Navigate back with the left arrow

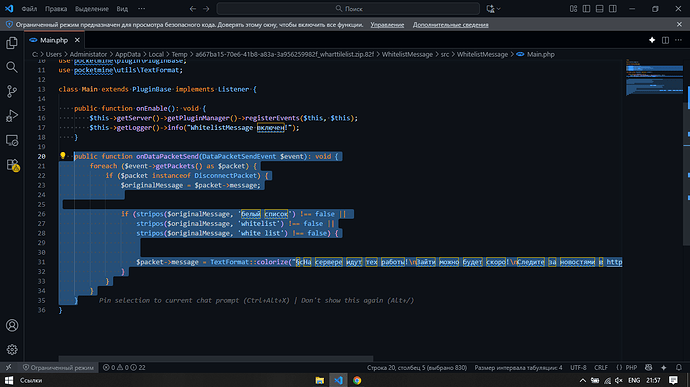tap(193, 9)
